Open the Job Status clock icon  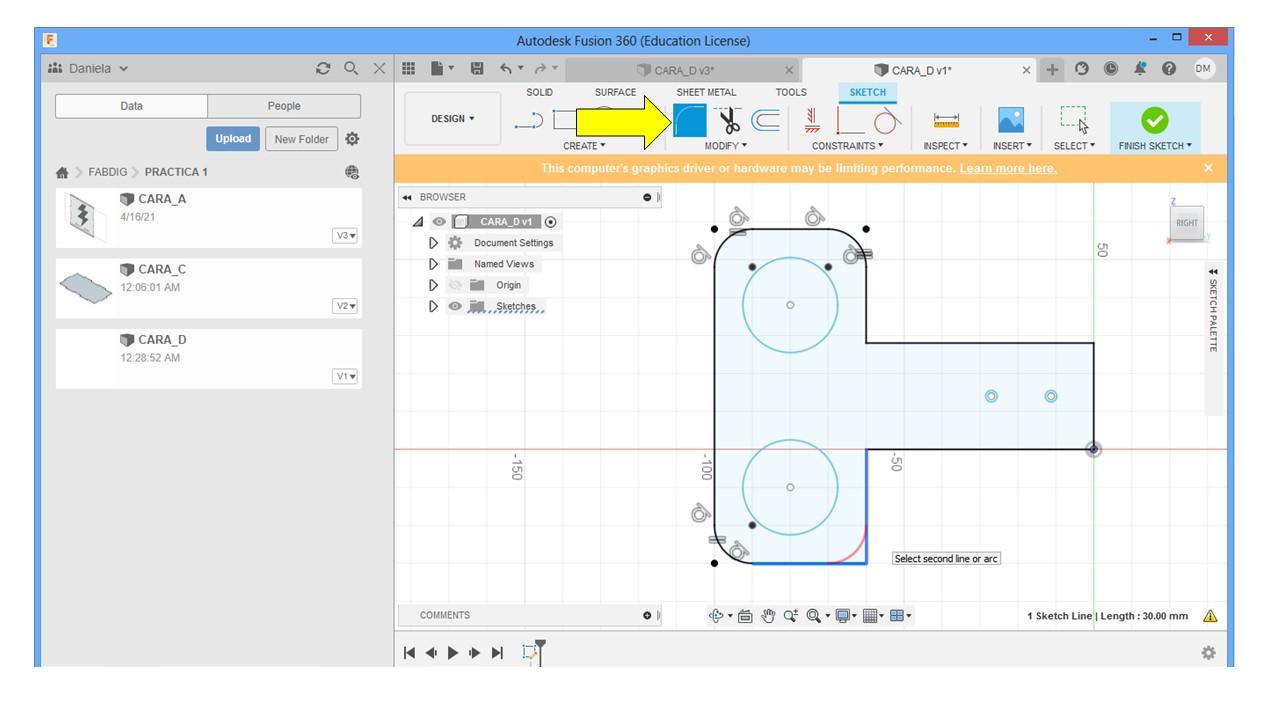1111,69
